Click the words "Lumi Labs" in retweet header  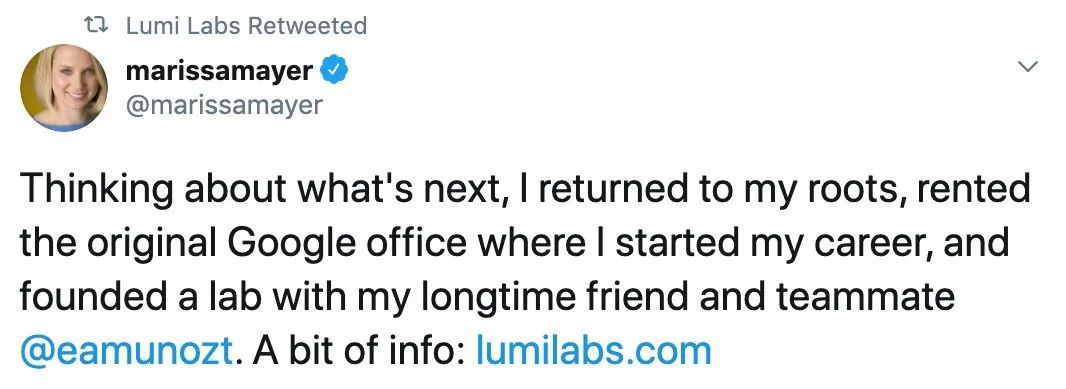coord(183,26)
